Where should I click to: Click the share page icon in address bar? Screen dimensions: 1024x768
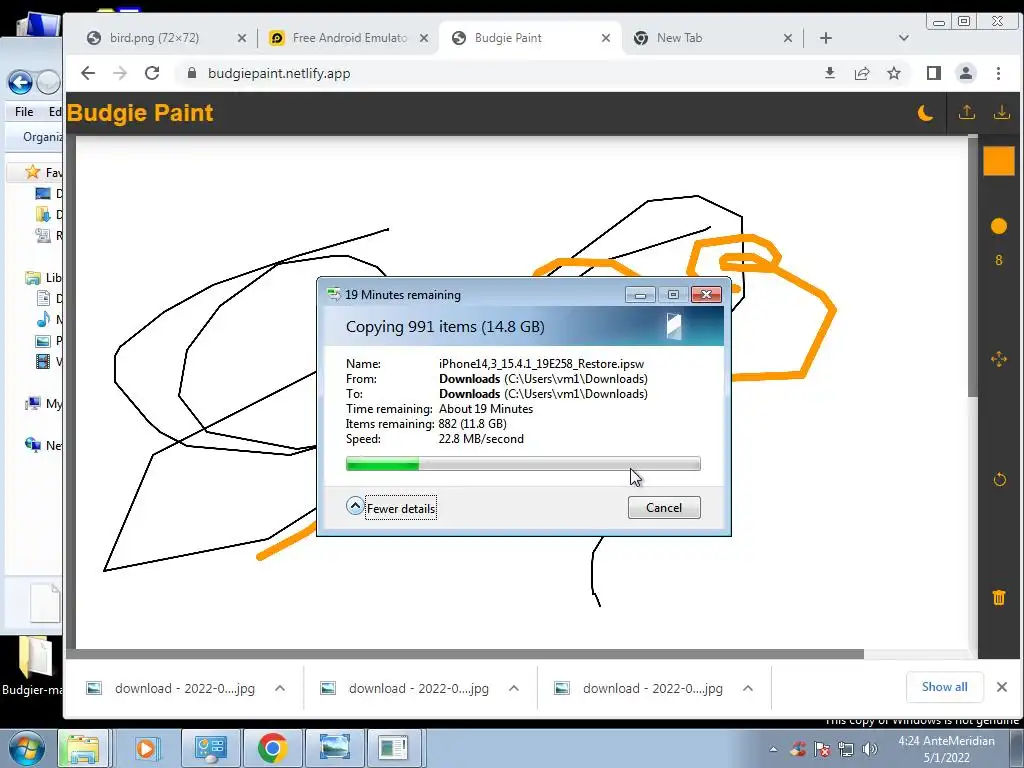(861, 73)
